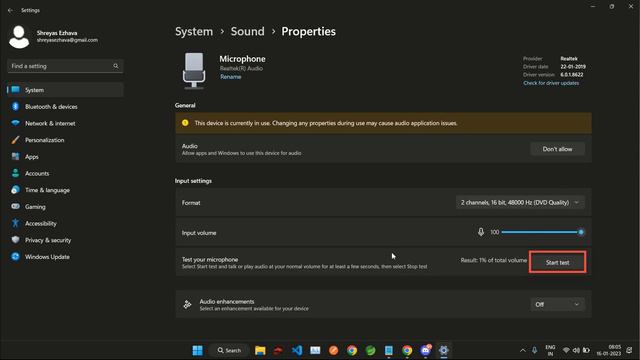Screen dimensions: 640x360
Task: Click the large Microphone device image
Action: coord(194,71)
